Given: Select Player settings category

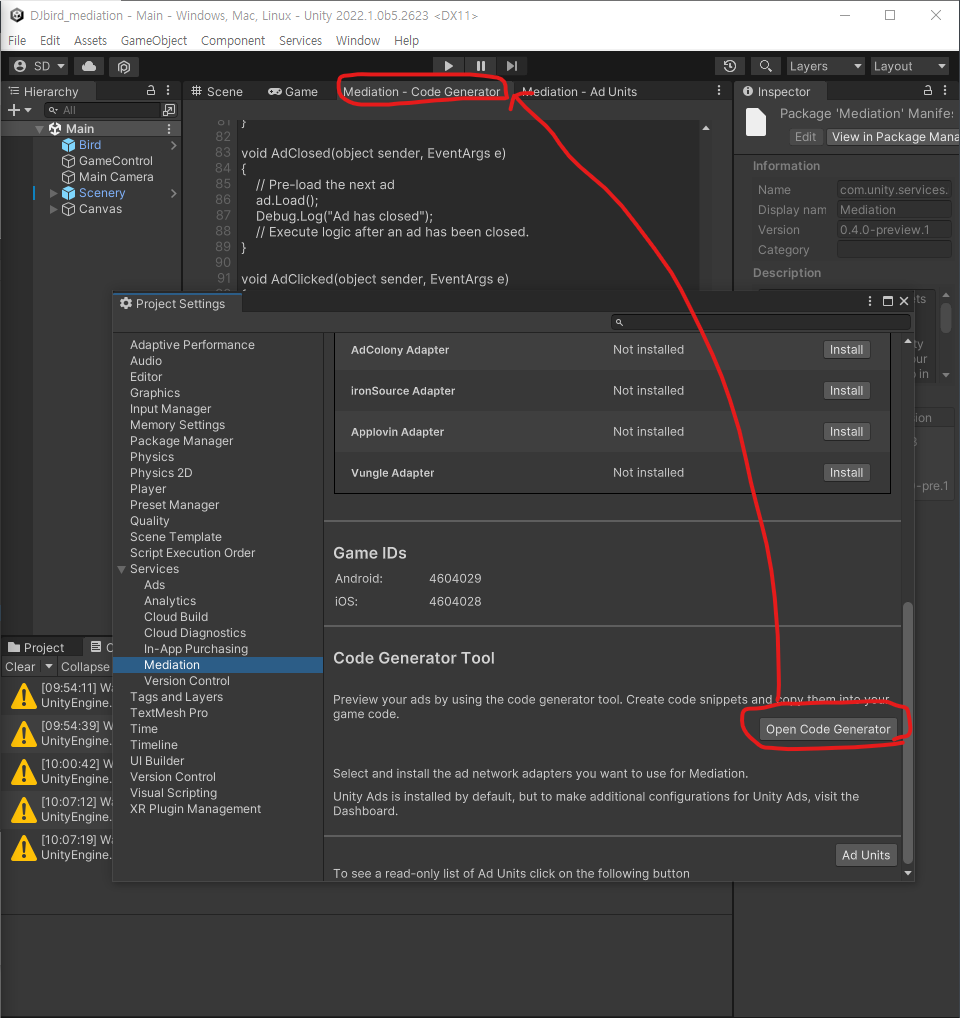Looking at the screenshot, I should click(148, 489).
